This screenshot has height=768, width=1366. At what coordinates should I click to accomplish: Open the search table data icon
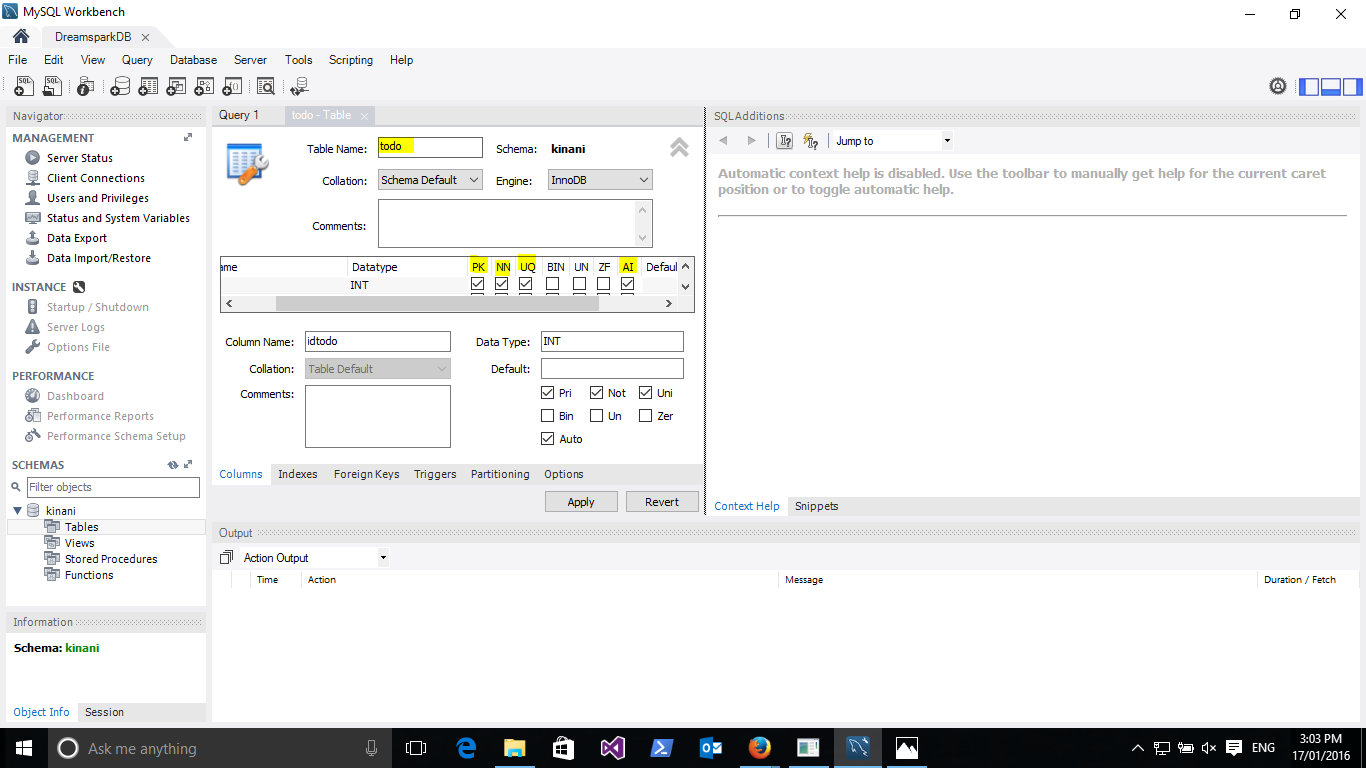click(x=265, y=87)
